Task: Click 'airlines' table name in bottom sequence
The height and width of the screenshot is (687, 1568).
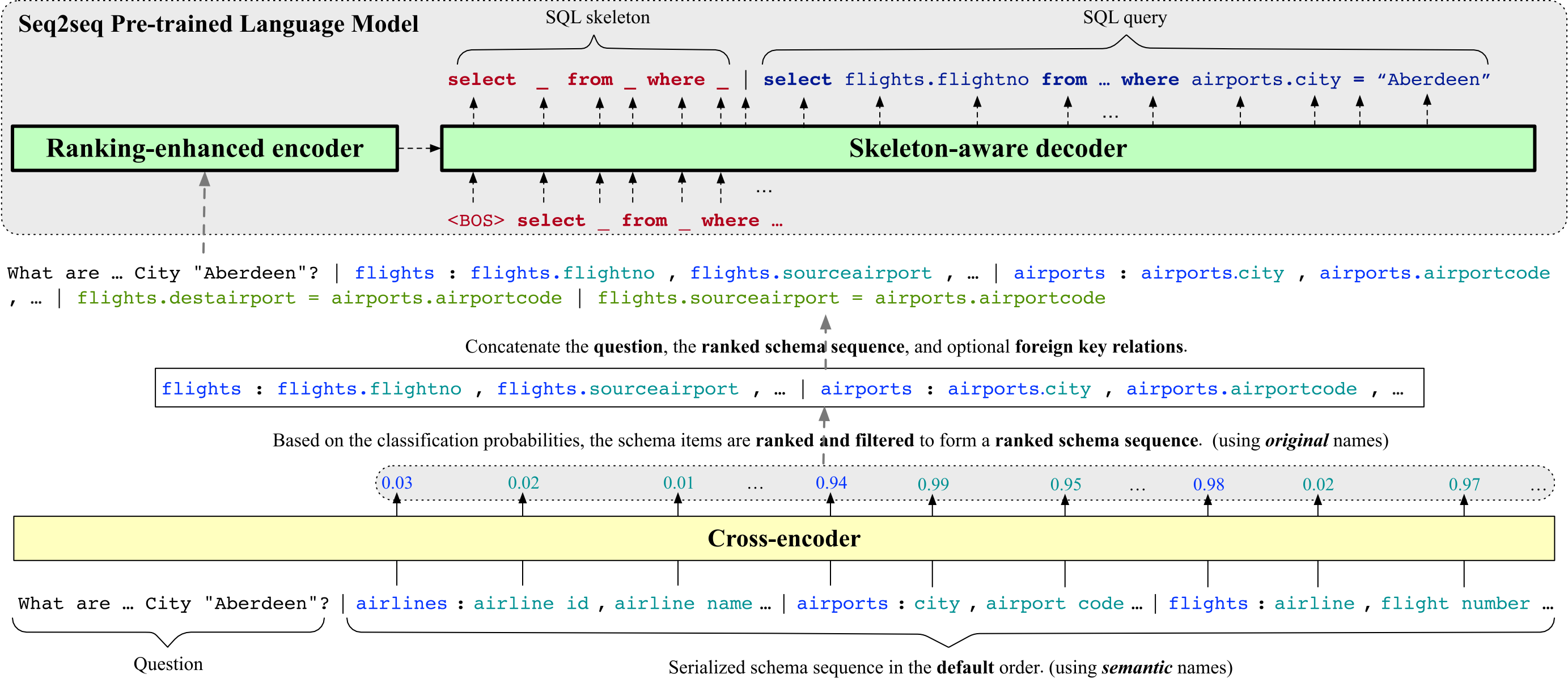Action: coord(401,604)
